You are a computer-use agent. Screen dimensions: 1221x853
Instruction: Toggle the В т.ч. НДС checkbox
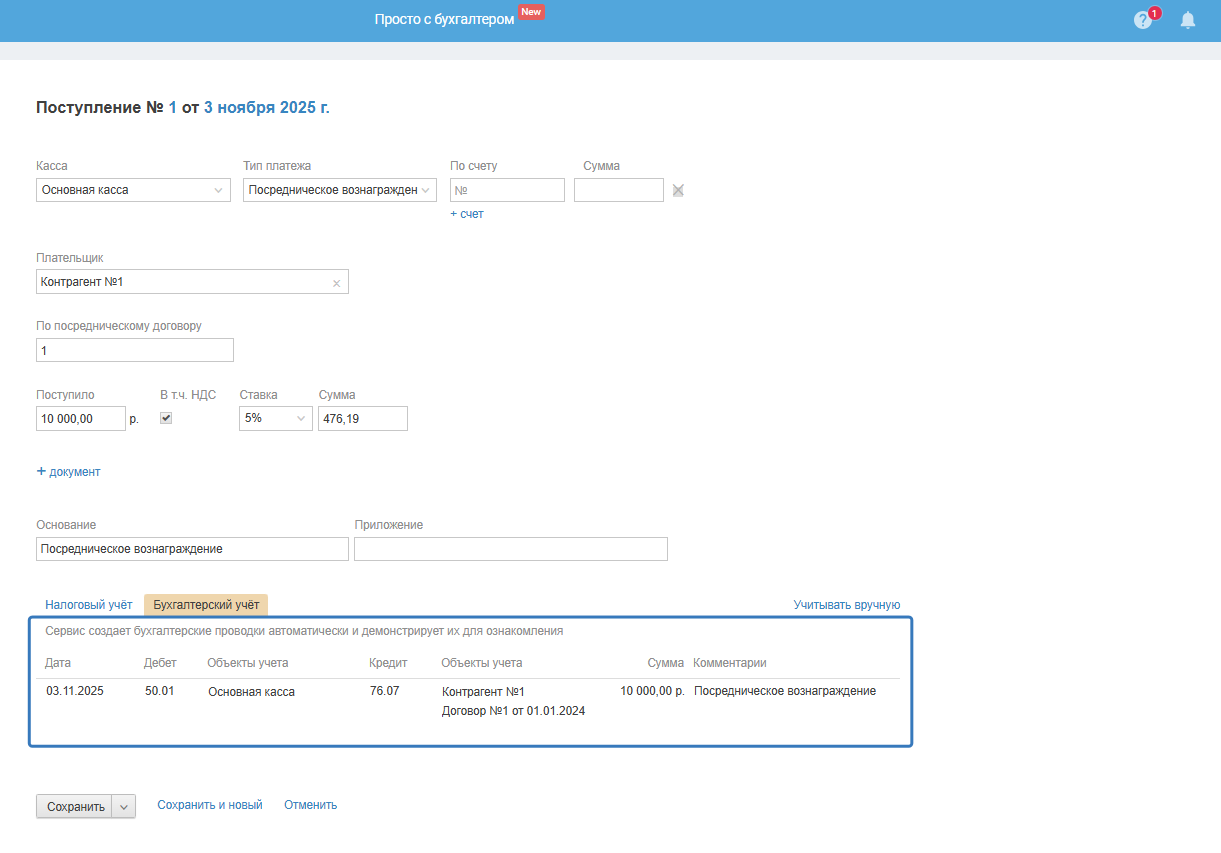(166, 418)
